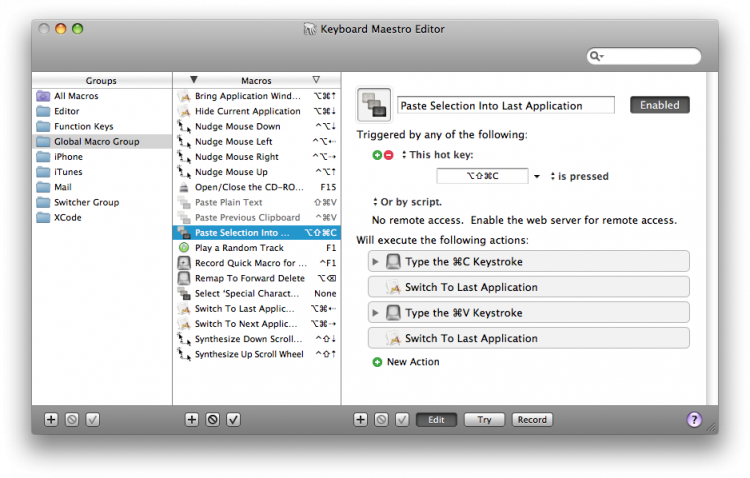
Task: Expand the Type ⌘C Keystroke action
Action: tap(375, 262)
